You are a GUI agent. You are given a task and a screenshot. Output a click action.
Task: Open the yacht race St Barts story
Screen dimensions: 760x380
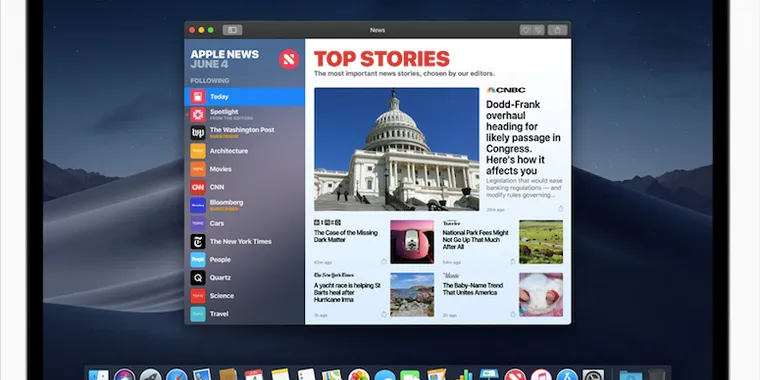347,292
